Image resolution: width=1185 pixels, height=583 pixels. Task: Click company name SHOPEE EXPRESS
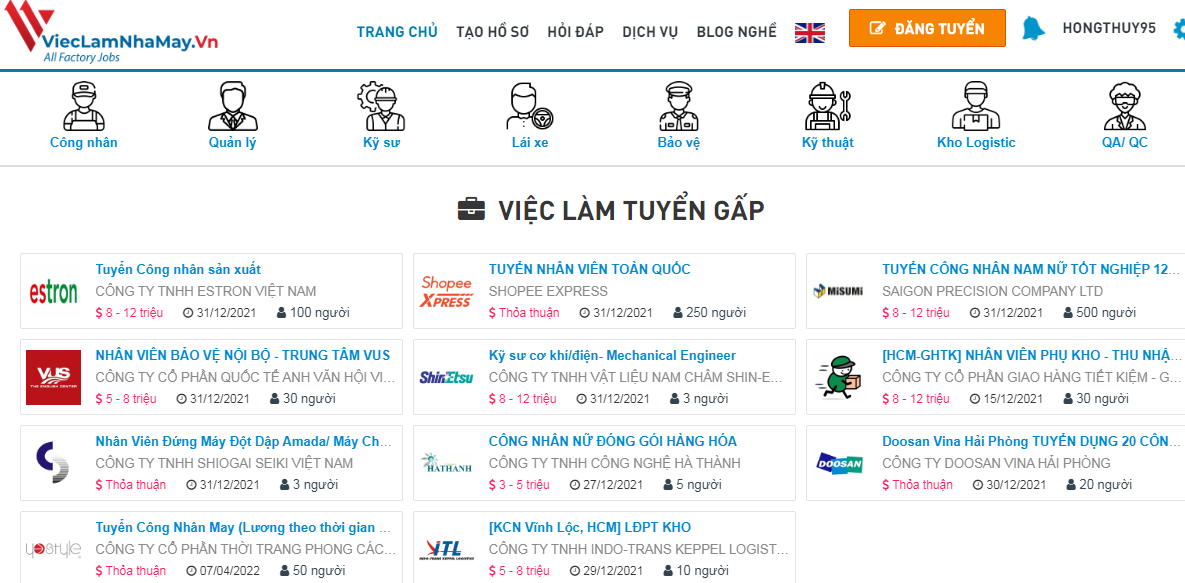(x=548, y=291)
